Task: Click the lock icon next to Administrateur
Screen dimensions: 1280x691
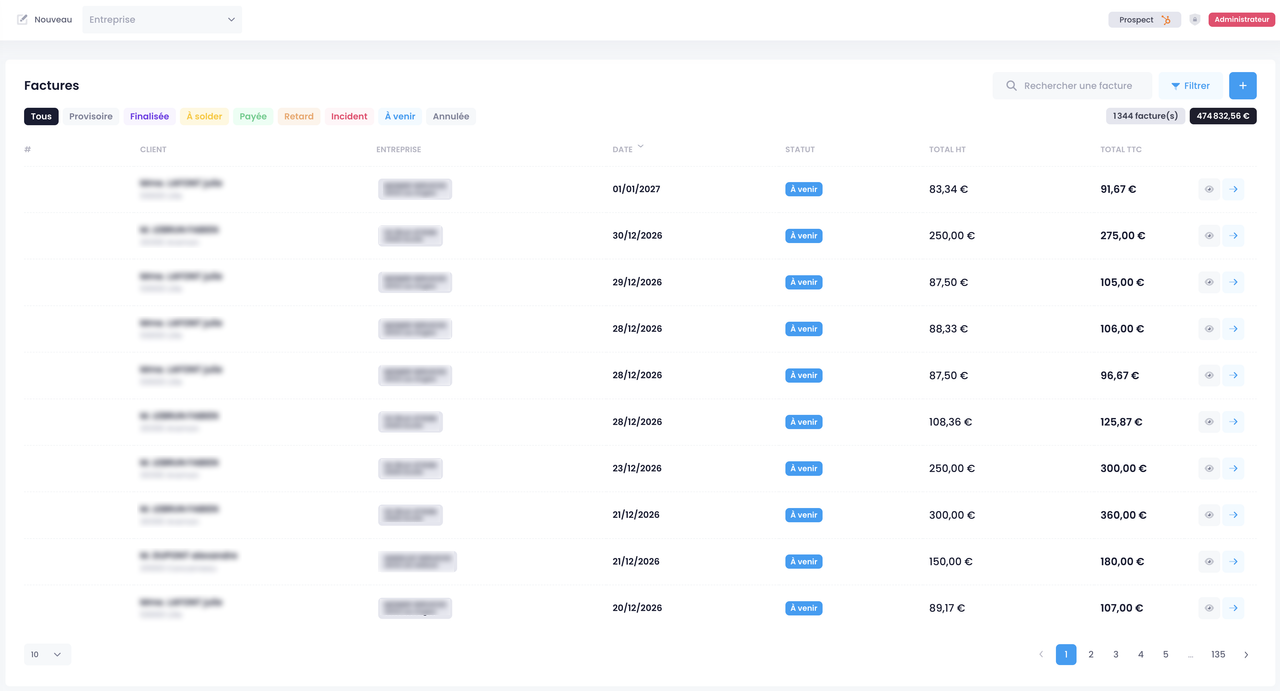Action: pos(1194,20)
